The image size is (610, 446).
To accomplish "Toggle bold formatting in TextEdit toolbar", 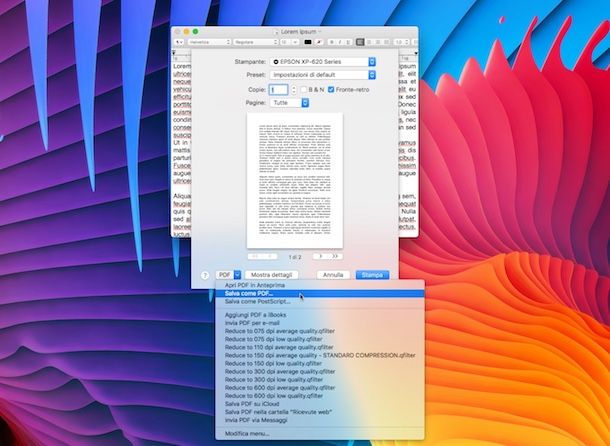I will point(331,42).
